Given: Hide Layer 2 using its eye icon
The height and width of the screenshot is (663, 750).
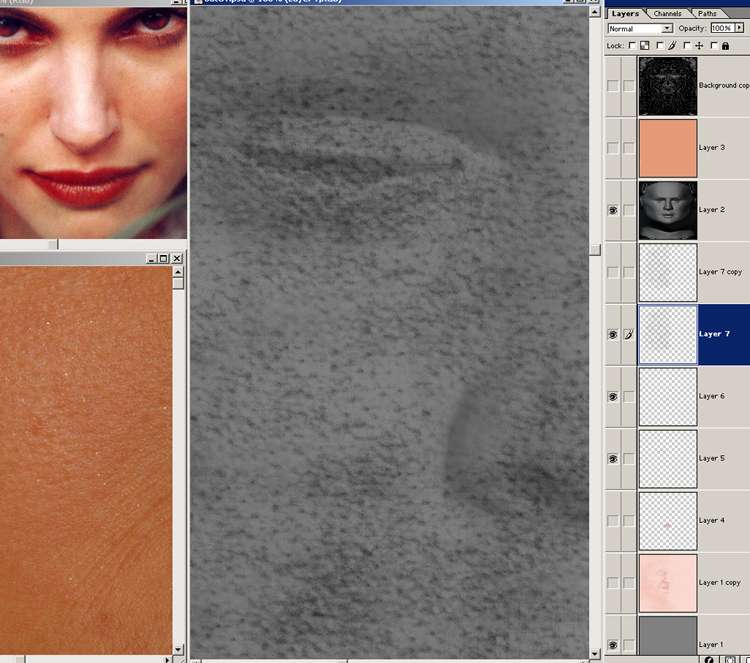Looking at the screenshot, I should 613,210.
